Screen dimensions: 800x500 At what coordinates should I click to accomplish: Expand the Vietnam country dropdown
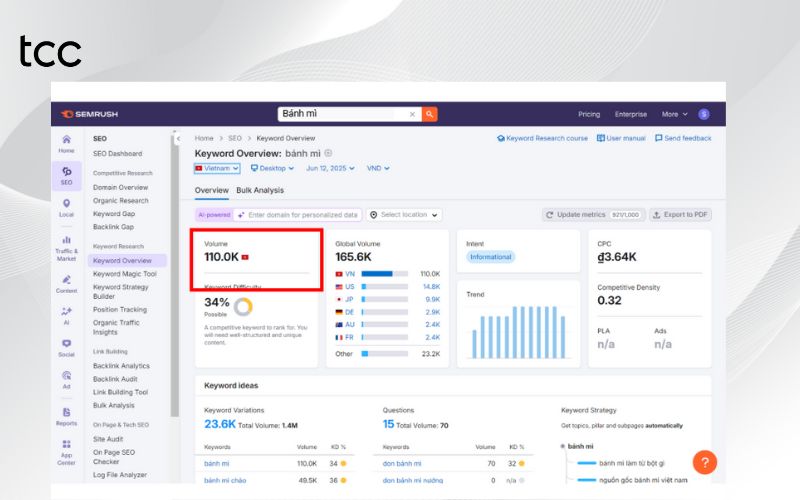tap(217, 168)
